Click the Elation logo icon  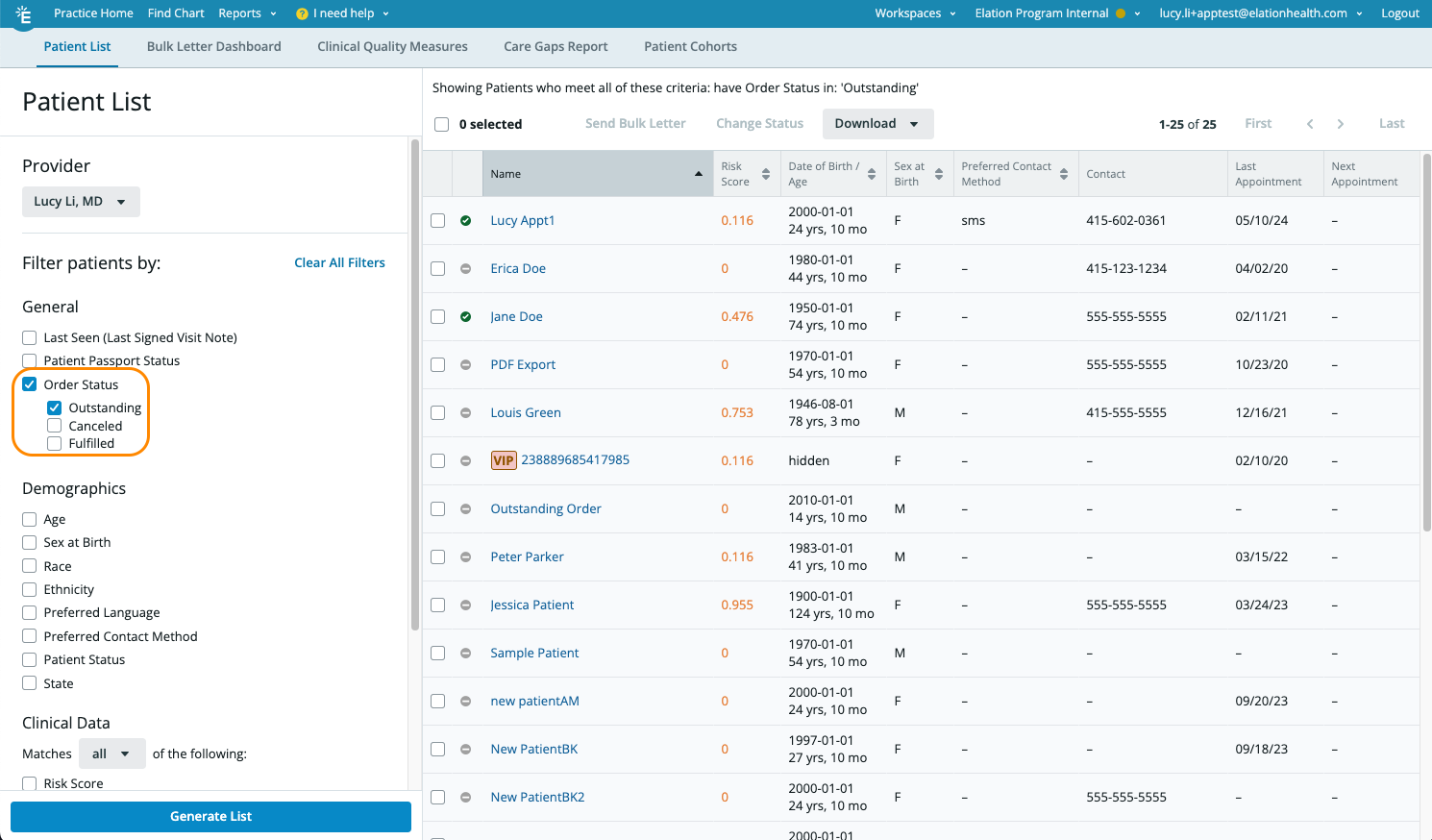point(24,13)
